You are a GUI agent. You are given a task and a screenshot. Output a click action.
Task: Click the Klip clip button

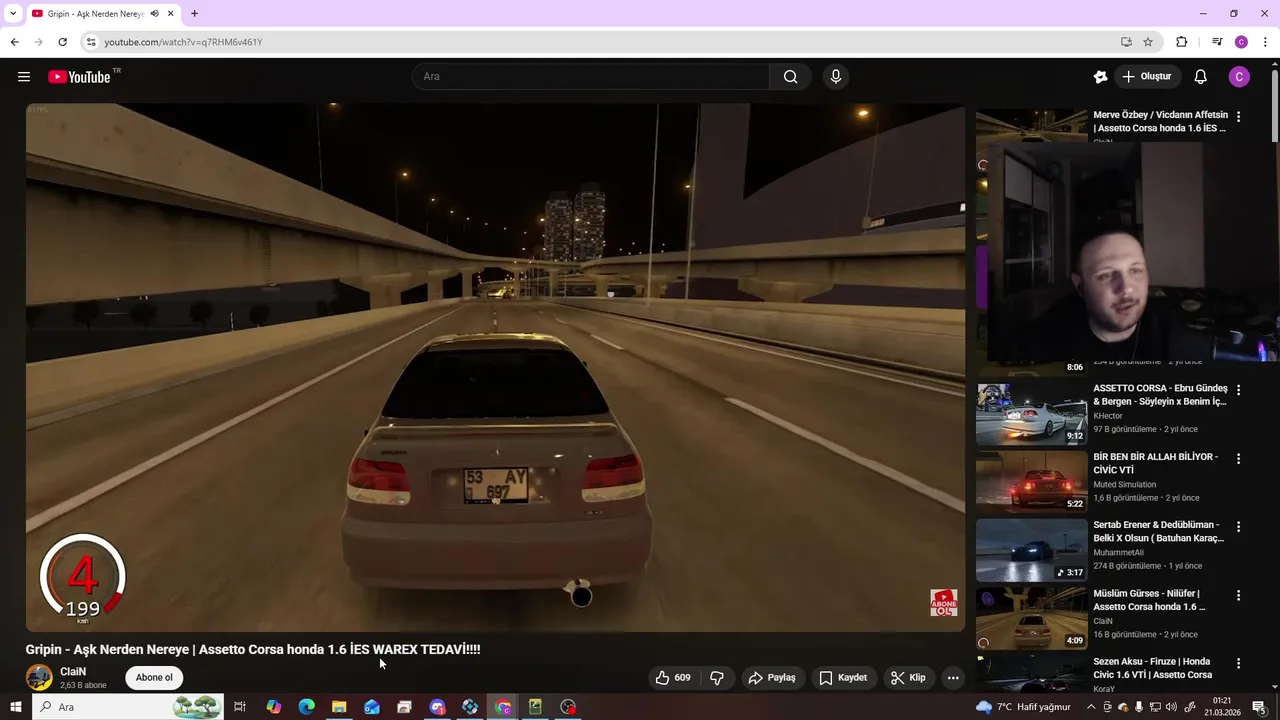(908, 678)
